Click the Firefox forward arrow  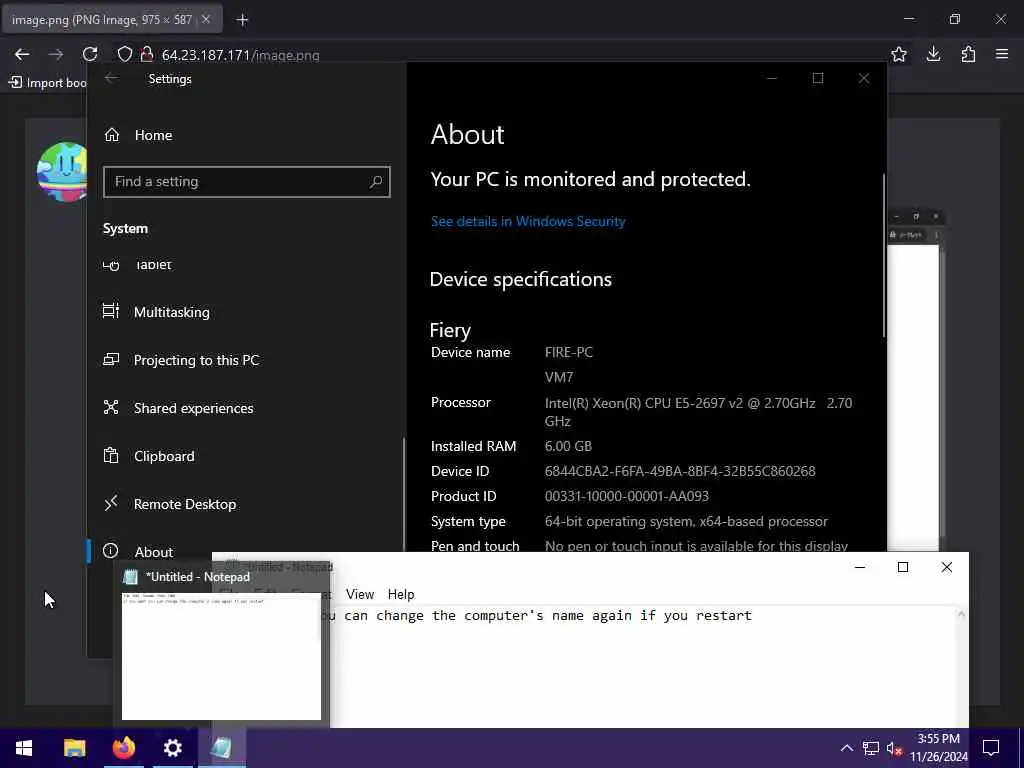[56, 55]
